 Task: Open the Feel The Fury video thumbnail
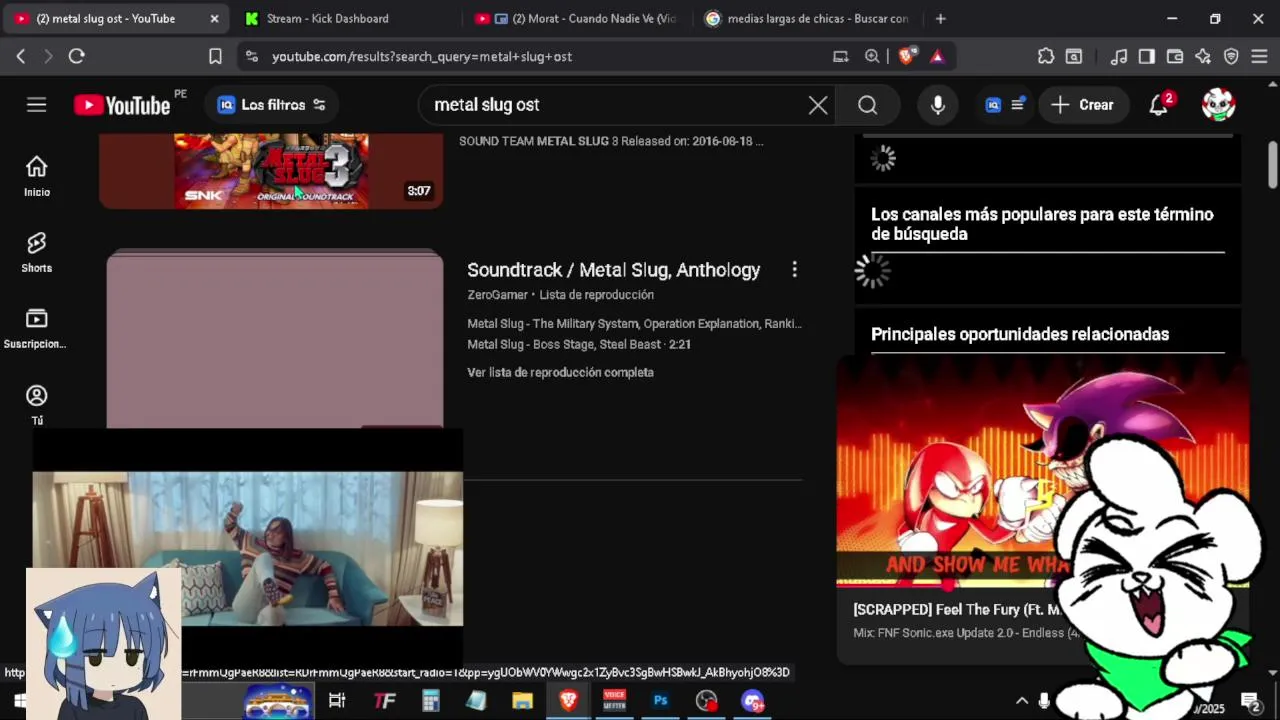click(x=1042, y=472)
